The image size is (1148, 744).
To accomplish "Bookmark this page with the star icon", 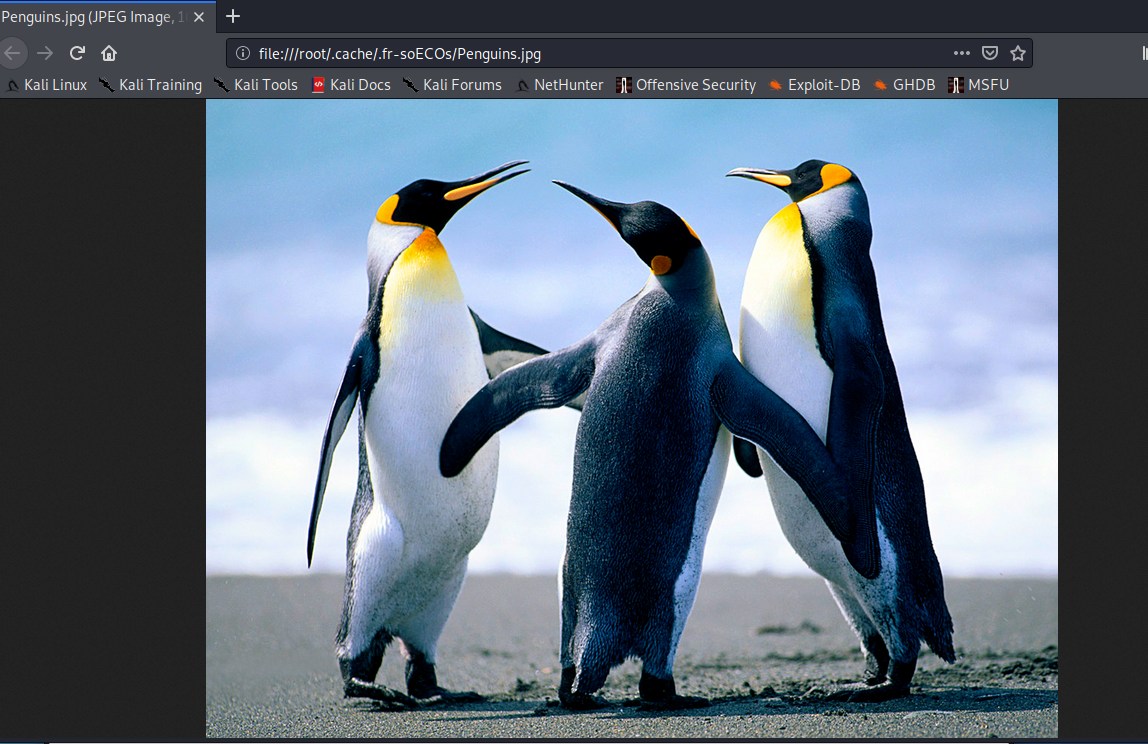I will pos(1018,53).
